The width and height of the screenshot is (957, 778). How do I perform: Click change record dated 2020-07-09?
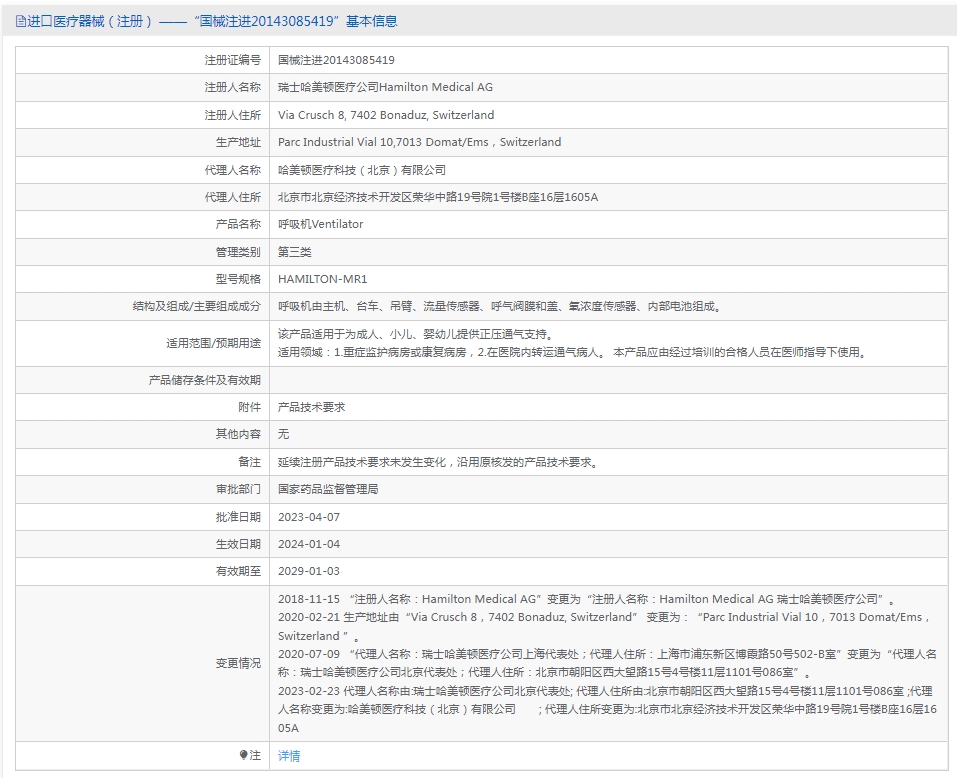point(607,663)
